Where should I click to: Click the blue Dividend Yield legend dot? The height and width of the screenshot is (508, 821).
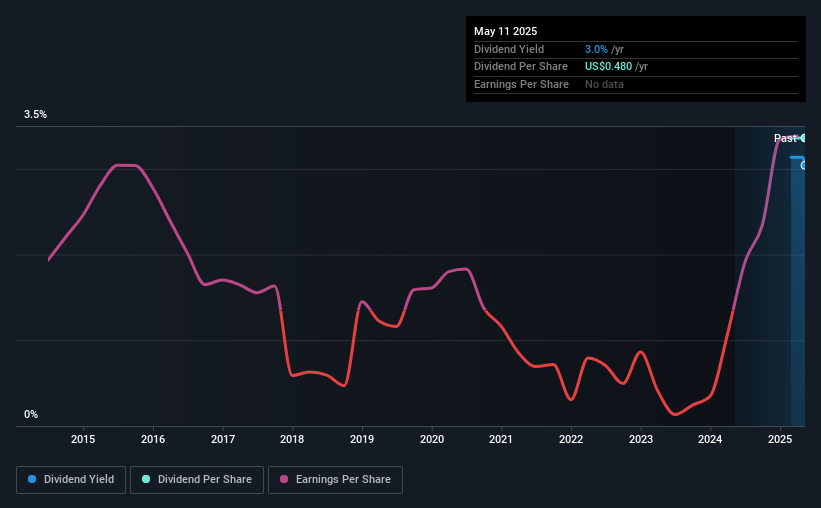pyautogui.click(x=32, y=479)
